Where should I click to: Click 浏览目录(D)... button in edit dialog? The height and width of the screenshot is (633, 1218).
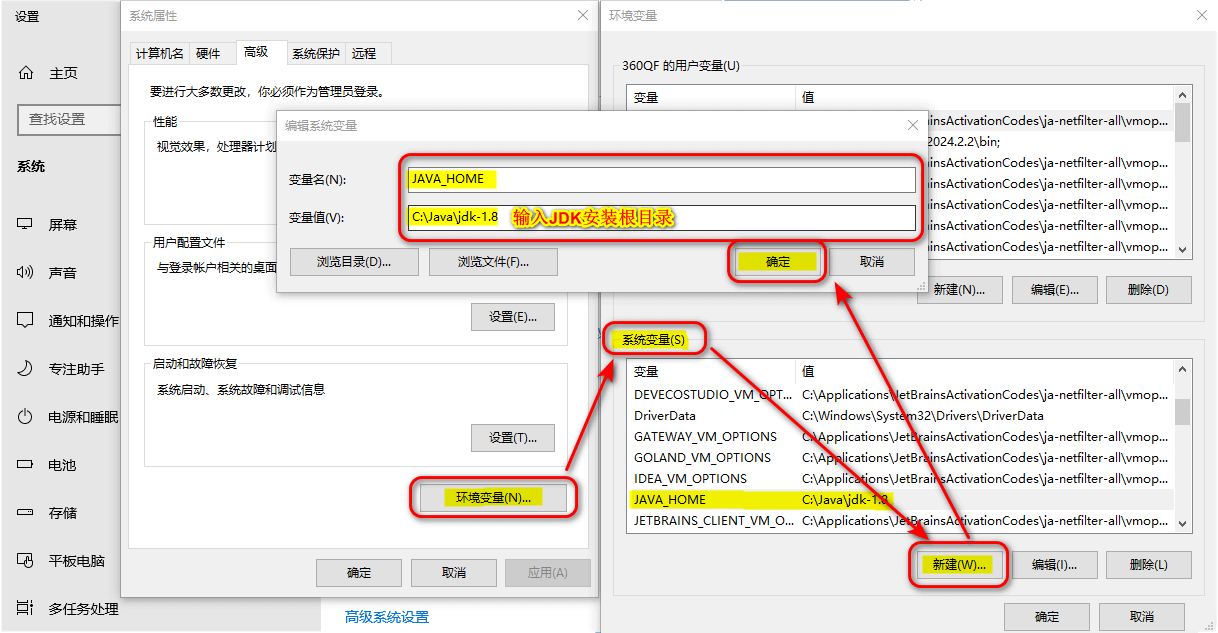tap(353, 262)
